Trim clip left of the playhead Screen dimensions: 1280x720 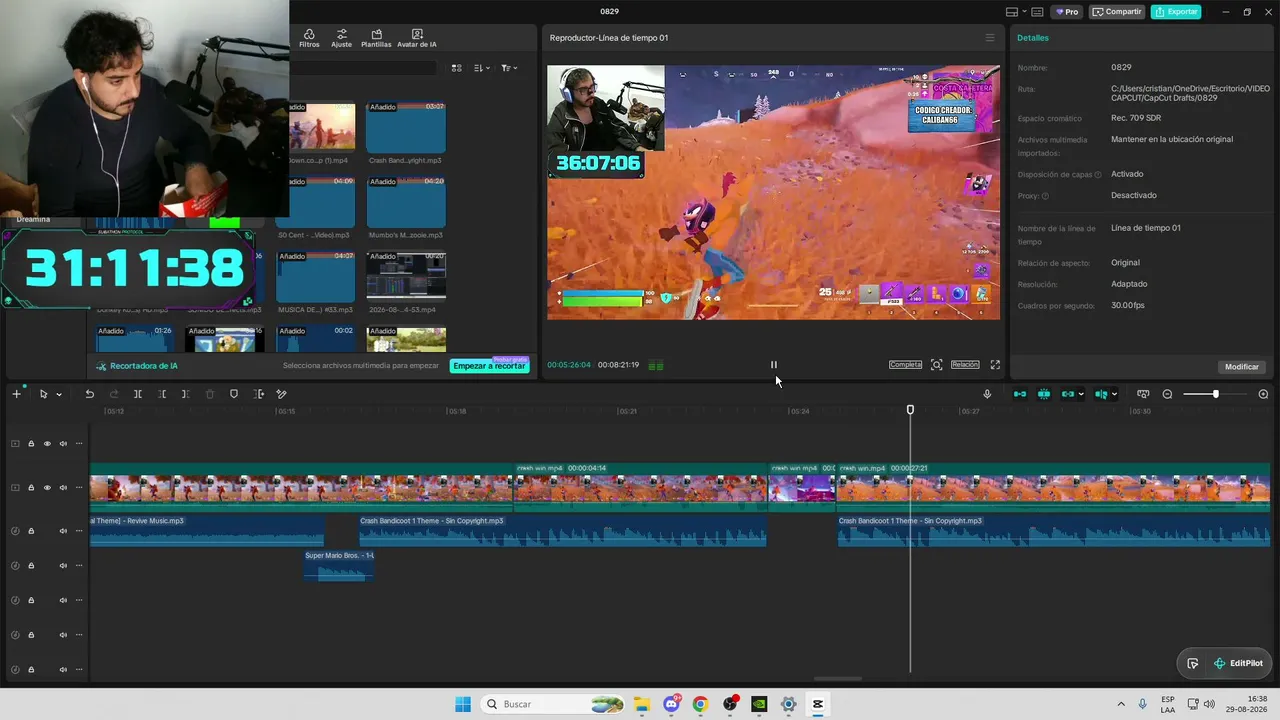click(x=162, y=394)
